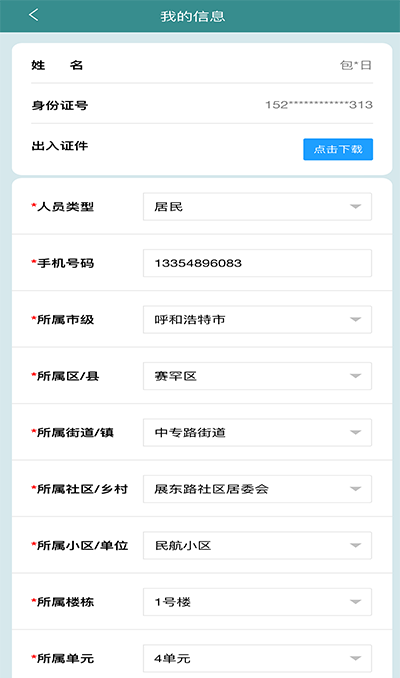Viewport: 400px width, 678px height.
Task: Open the 人员类型 dropdown
Action: (x=257, y=207)
